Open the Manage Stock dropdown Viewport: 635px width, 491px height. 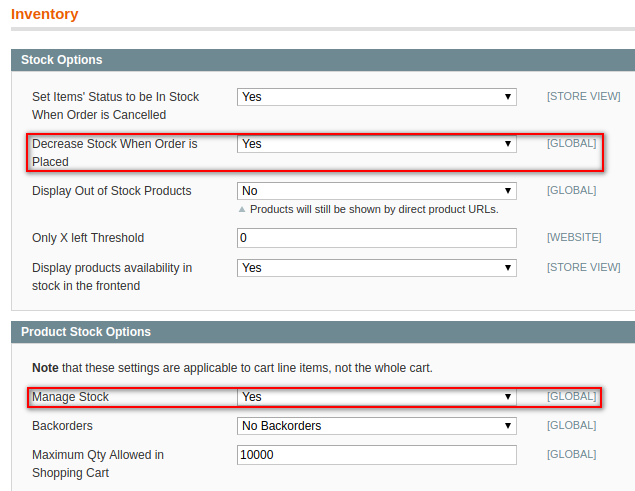point(376,397)
